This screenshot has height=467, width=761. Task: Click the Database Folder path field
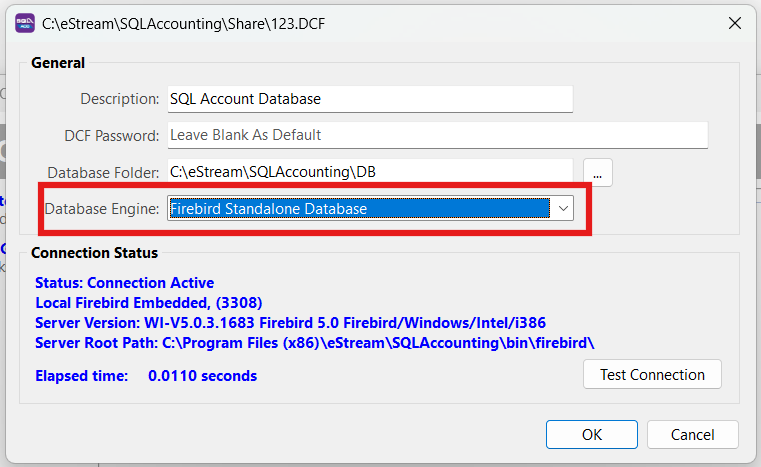(x=369, y=172)
